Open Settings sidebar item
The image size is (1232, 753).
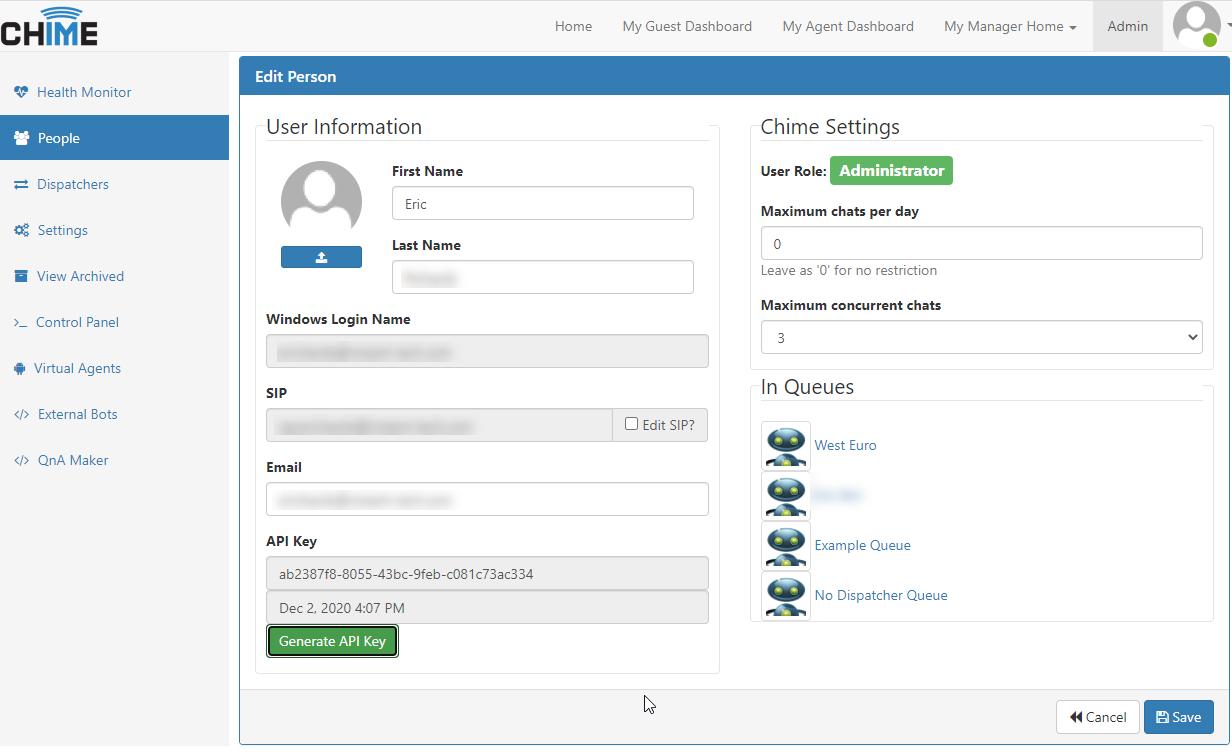[x=114, y=230]
